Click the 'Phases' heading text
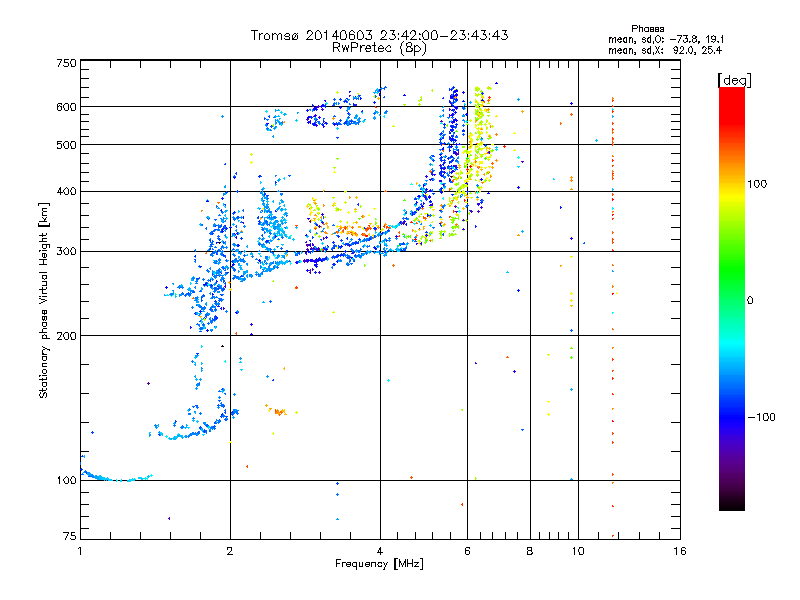The height and width of the screenshot is (600, 800). 647,29
